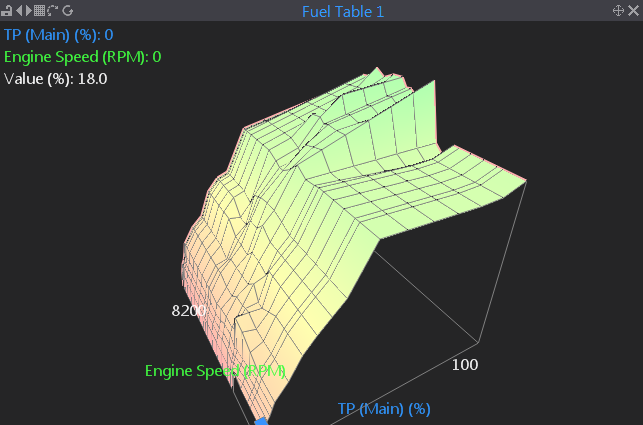Toggle the unlock padlock icon
The image size is (643, 425).
tap(6, 11)
